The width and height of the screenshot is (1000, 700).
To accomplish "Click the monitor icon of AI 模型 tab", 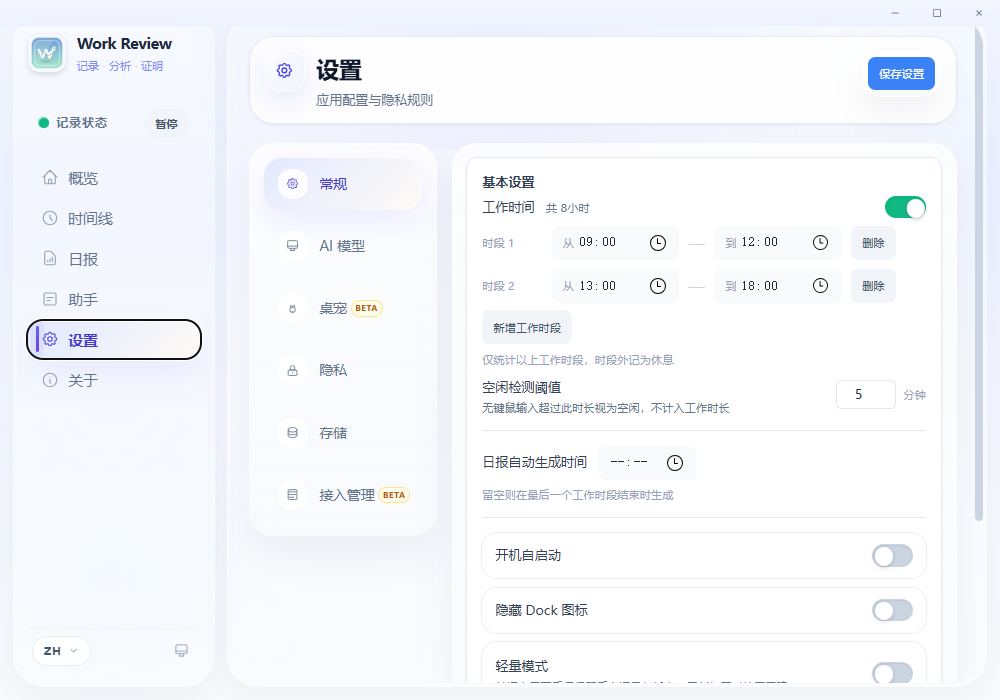I will point(293,245).
